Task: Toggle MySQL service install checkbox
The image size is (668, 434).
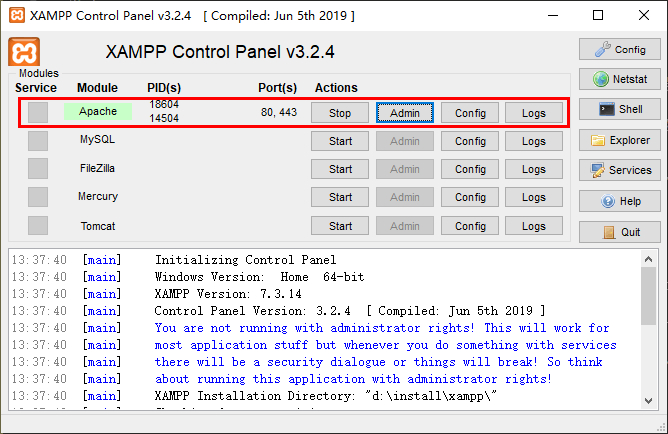Action: pos(38,141)
